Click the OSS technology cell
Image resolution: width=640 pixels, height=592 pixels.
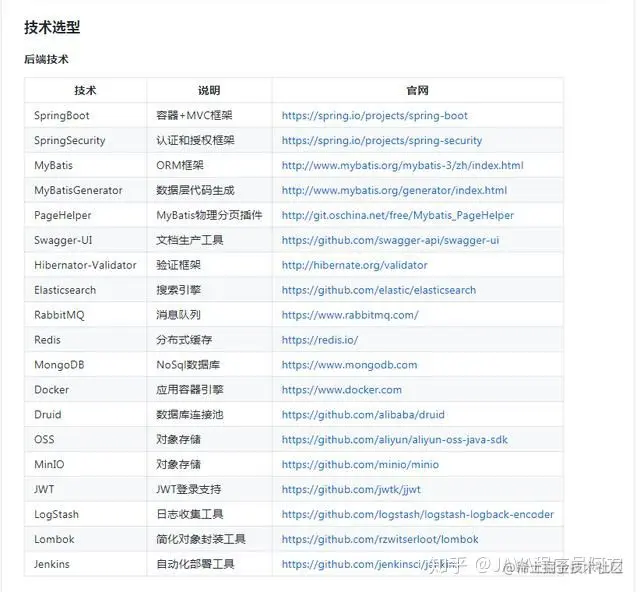pyautogui.click(x=85, y=439)
